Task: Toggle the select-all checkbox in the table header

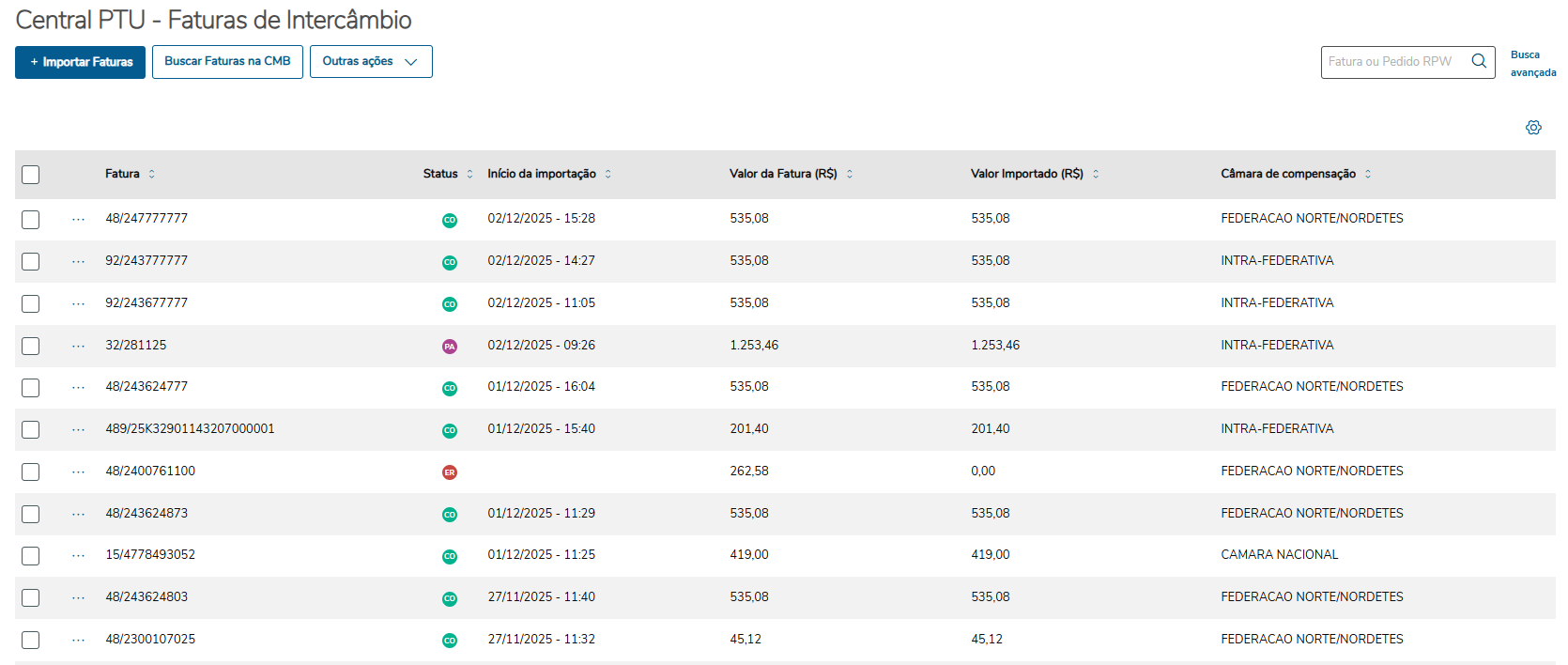Action: click(x=31, y=175)
